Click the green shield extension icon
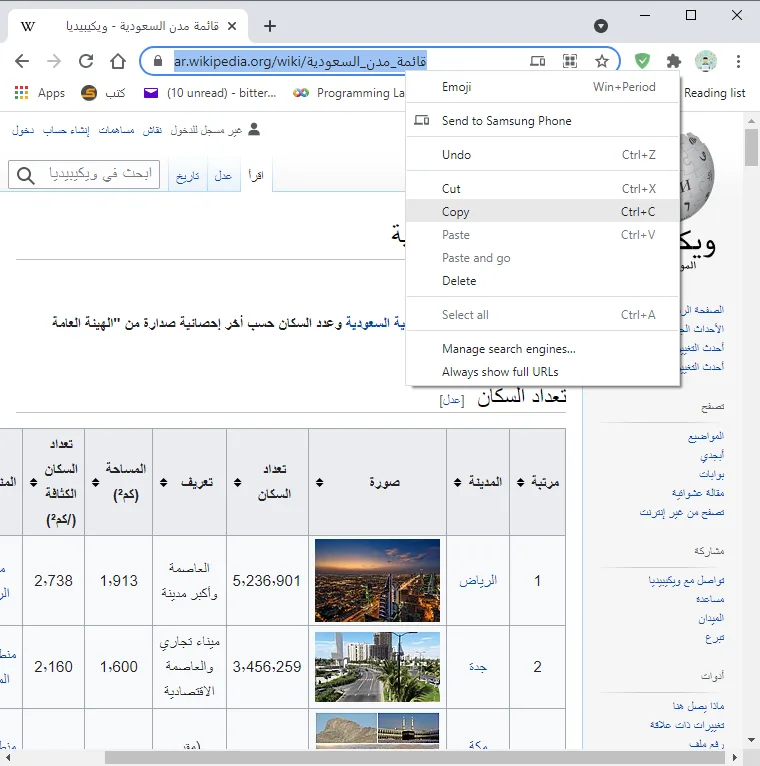 click(642, 61)
